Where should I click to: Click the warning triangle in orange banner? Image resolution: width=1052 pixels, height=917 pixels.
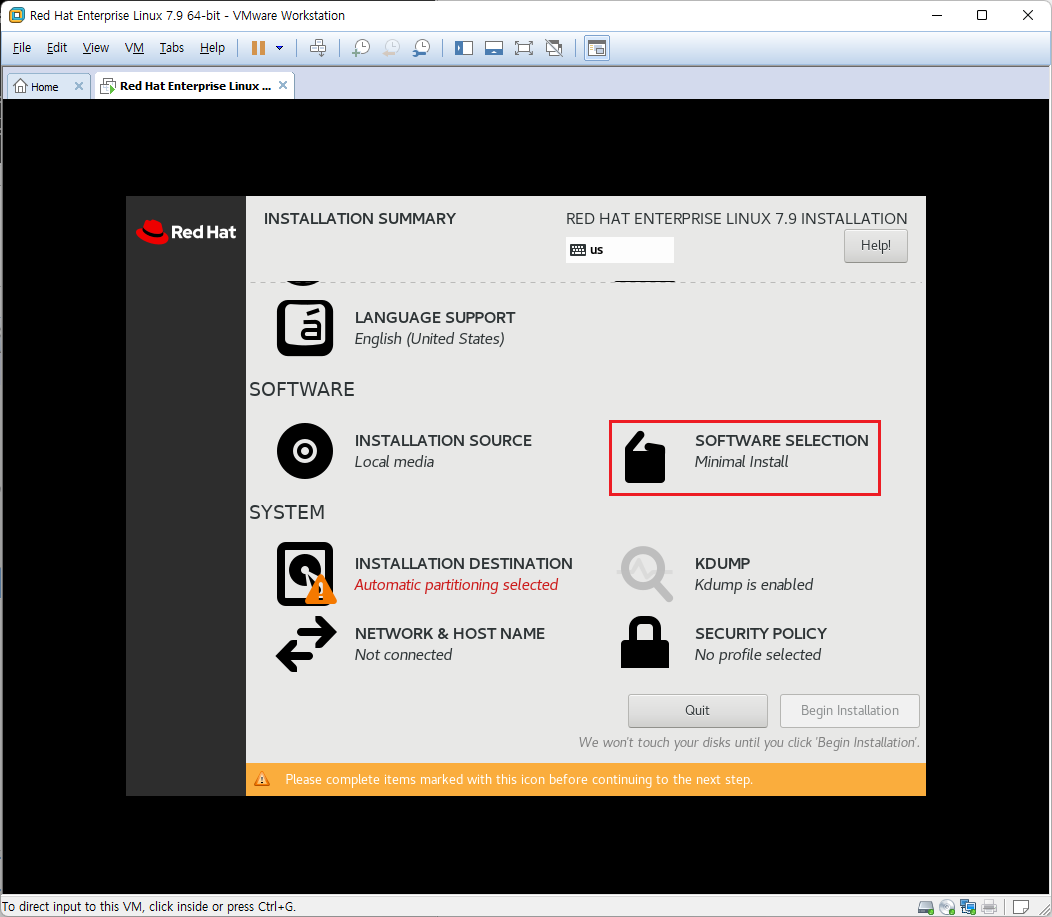(262, 779)
